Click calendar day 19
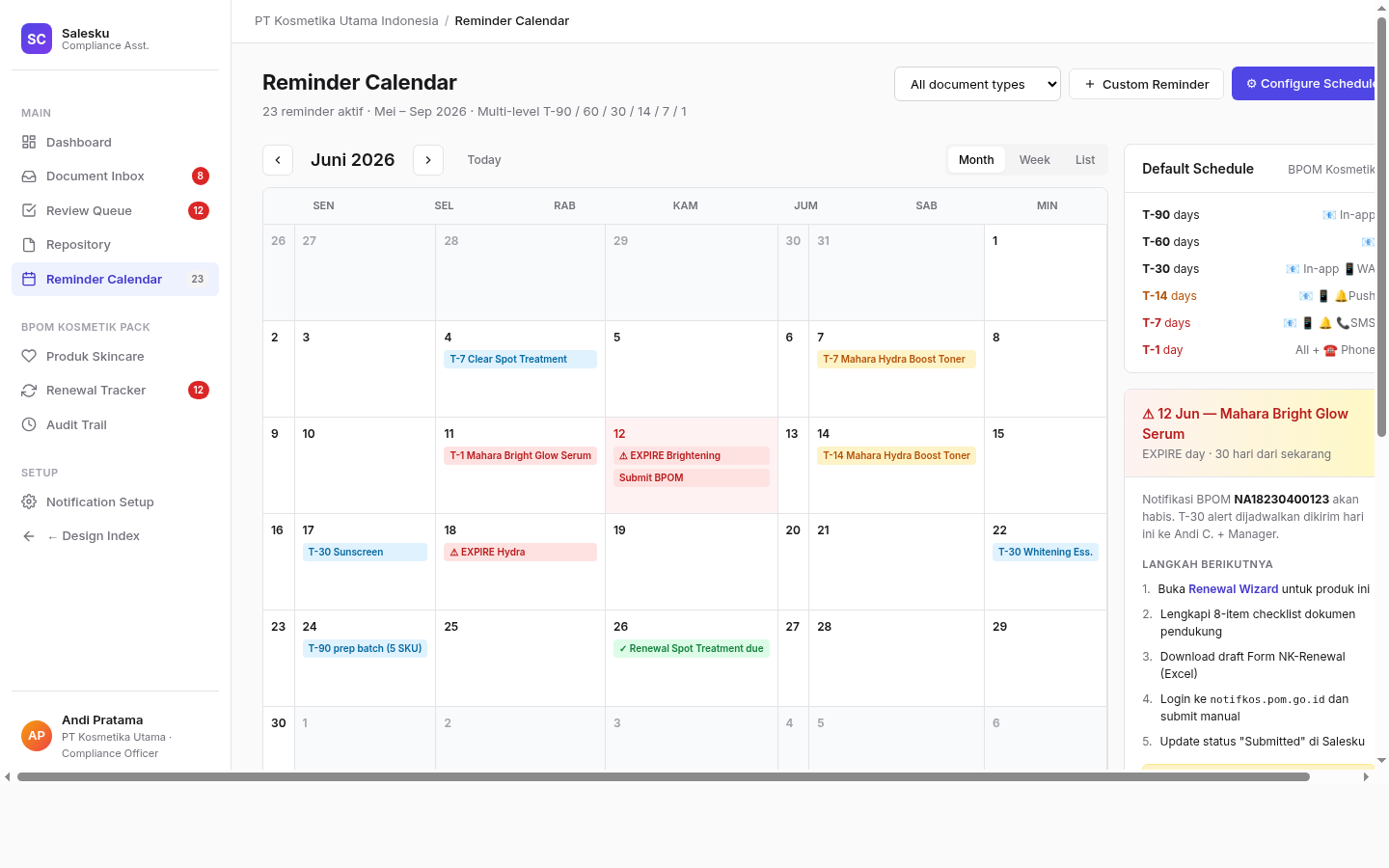 click(x=691, y=561)
